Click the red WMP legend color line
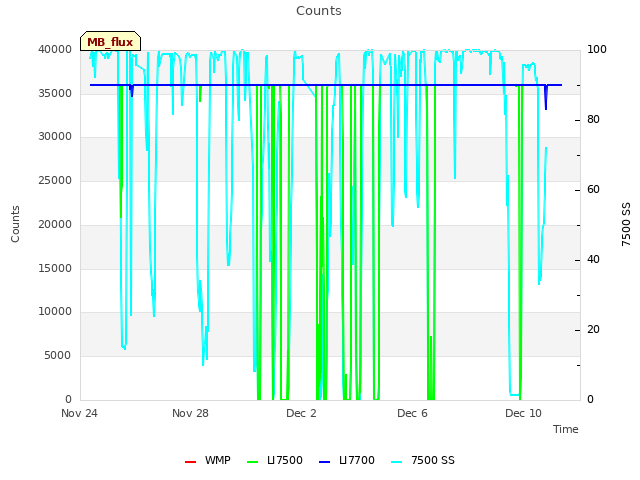 pos(191,462)
